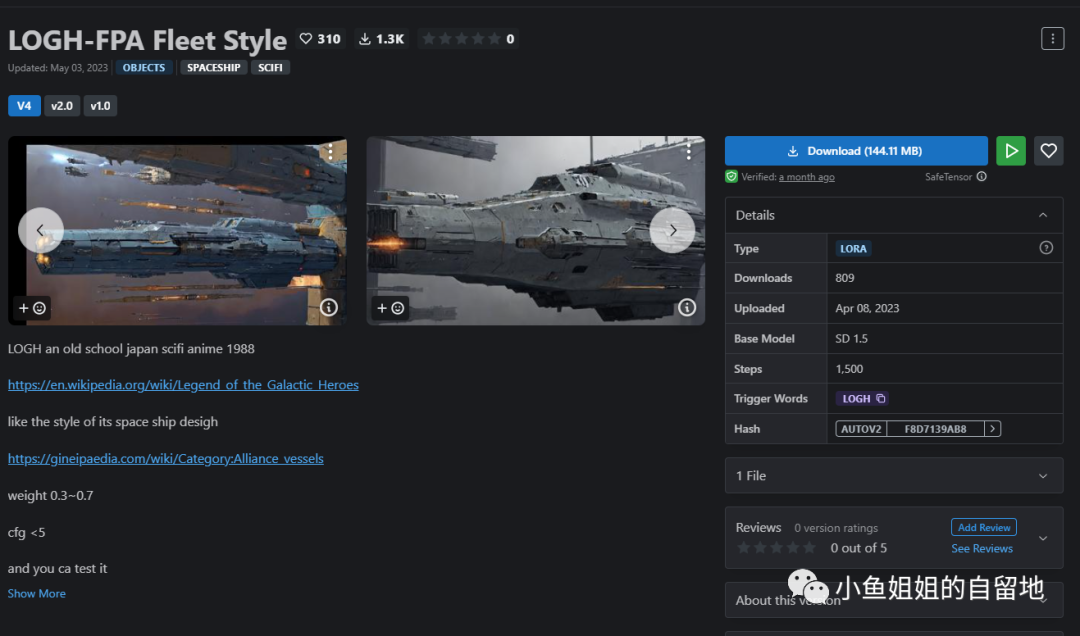Show info for second gallery image
The image size is (1080, 636).
687,307
